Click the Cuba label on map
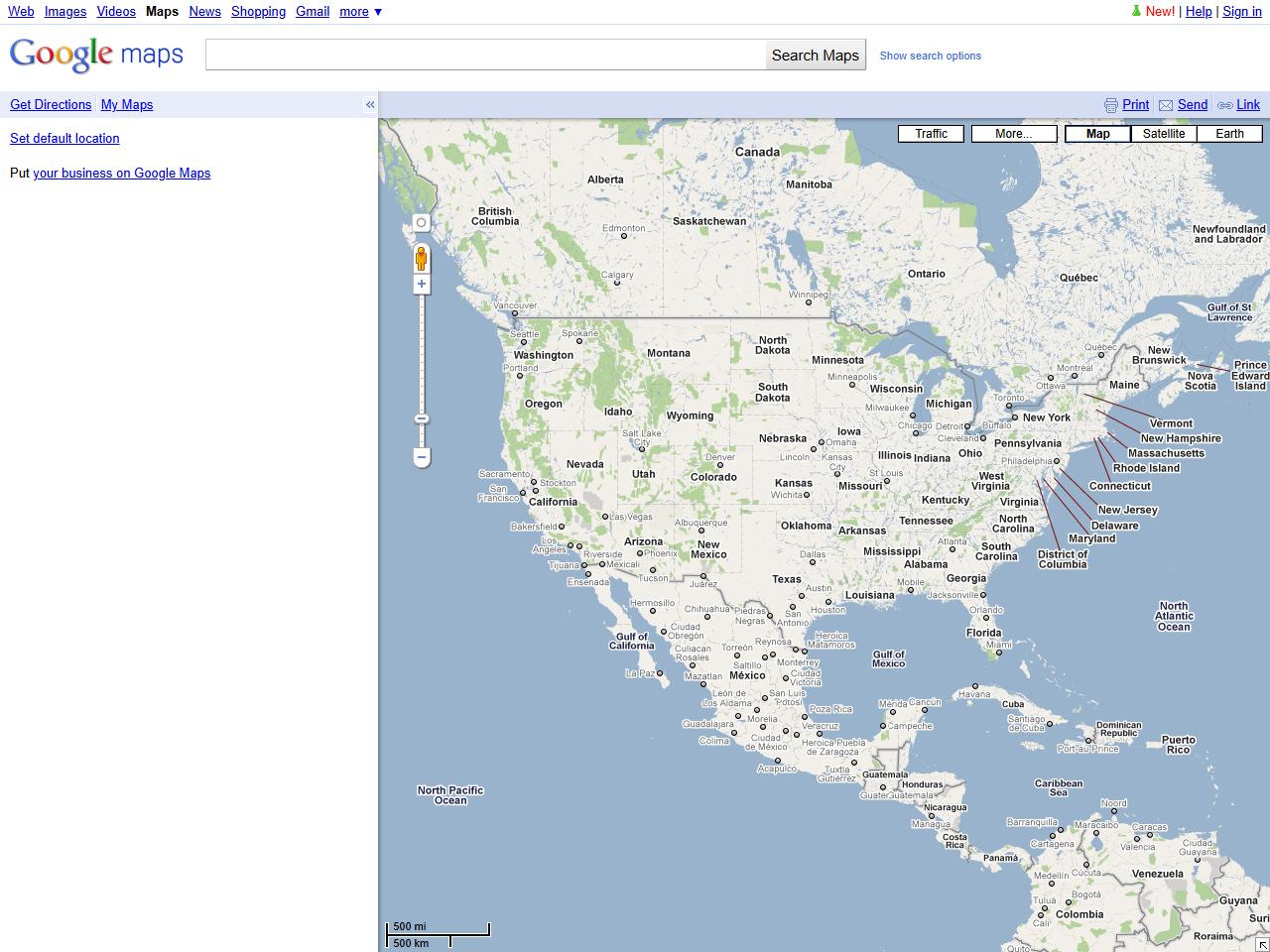Image resolution: width=1270 pixels, height=952 pixels. pos(1012,704)
